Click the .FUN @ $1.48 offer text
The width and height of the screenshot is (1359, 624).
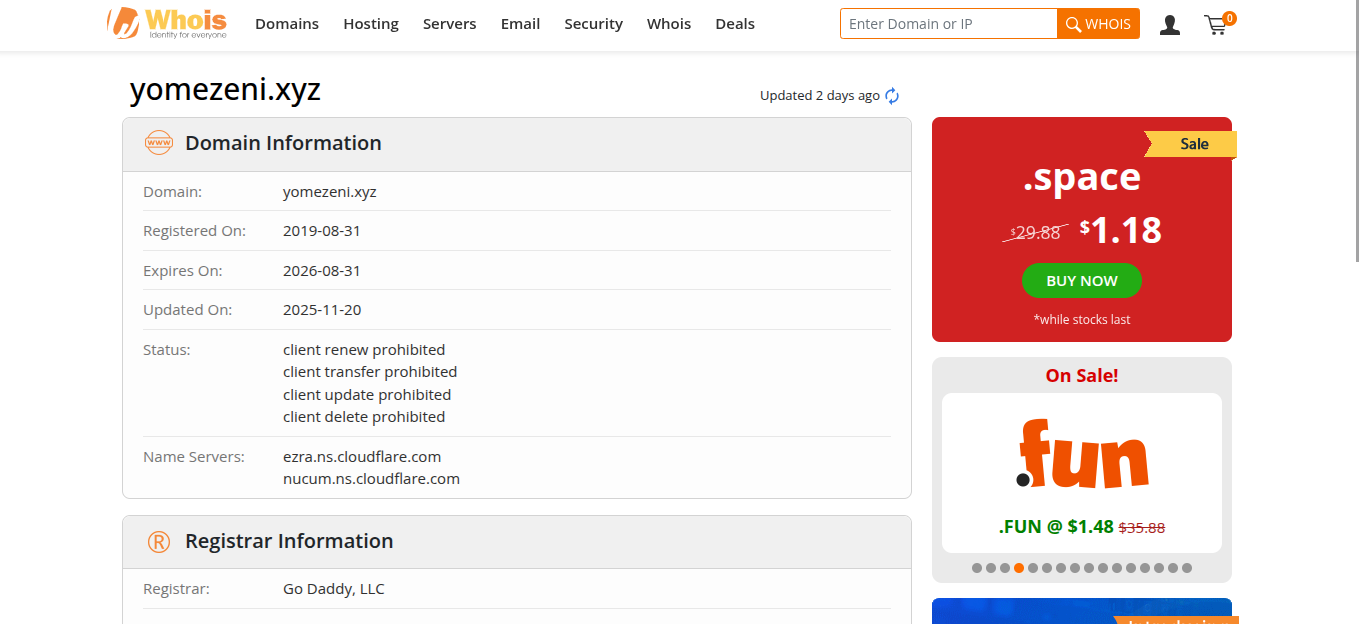click(x=1056, y=527)
